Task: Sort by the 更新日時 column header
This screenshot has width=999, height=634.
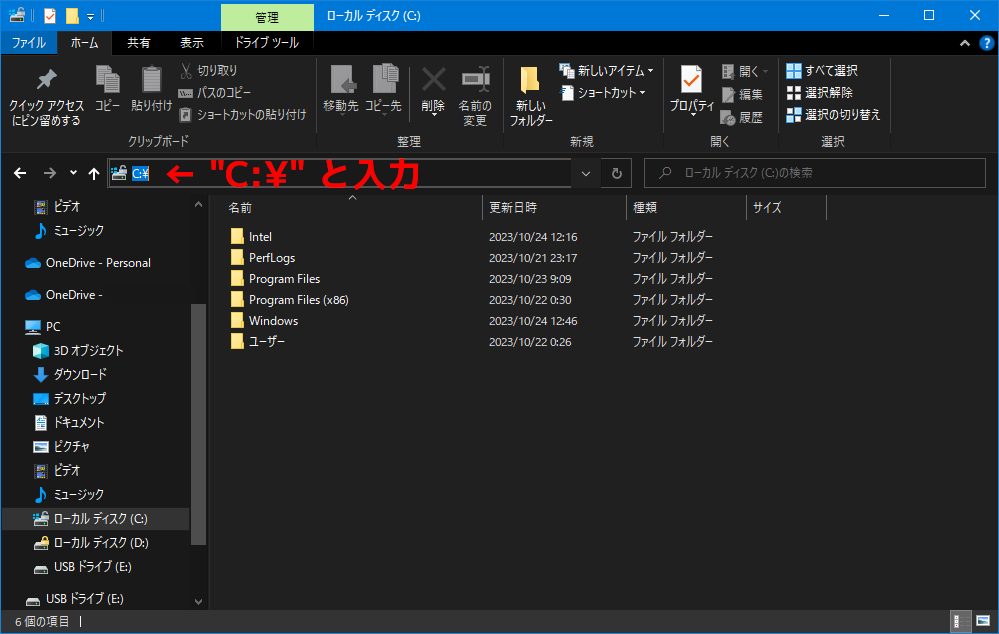Action: 554,208
